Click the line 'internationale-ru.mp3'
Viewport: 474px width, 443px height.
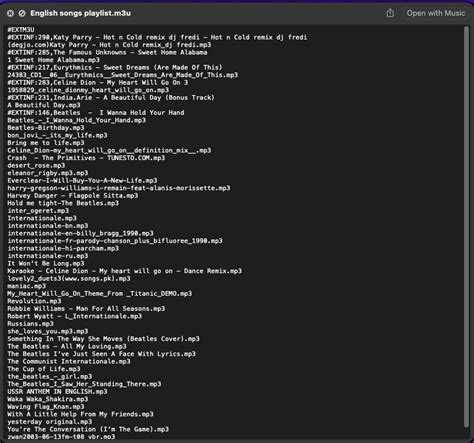[48, 256]
